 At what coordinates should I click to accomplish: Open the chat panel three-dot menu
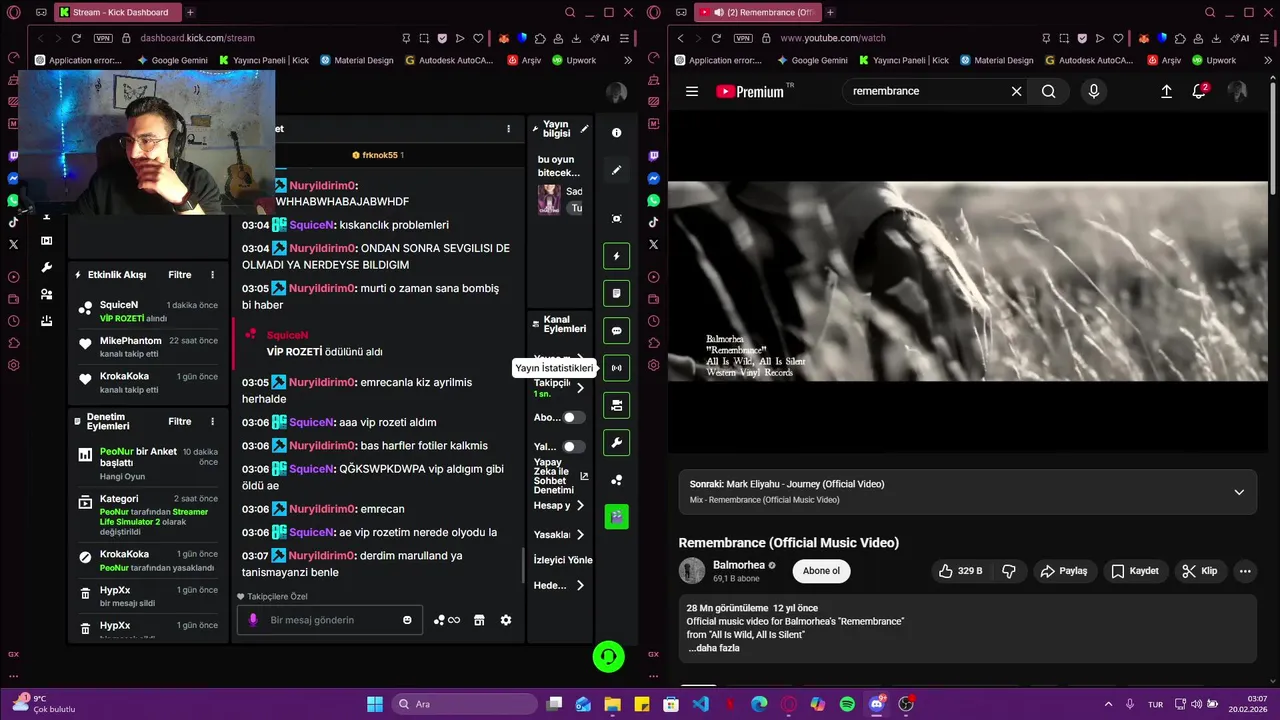point(508,129)
